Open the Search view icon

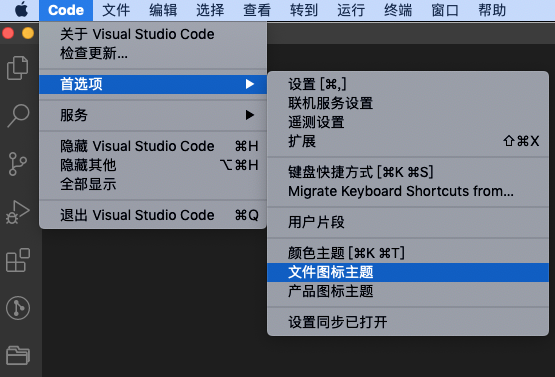pos(18,115)
